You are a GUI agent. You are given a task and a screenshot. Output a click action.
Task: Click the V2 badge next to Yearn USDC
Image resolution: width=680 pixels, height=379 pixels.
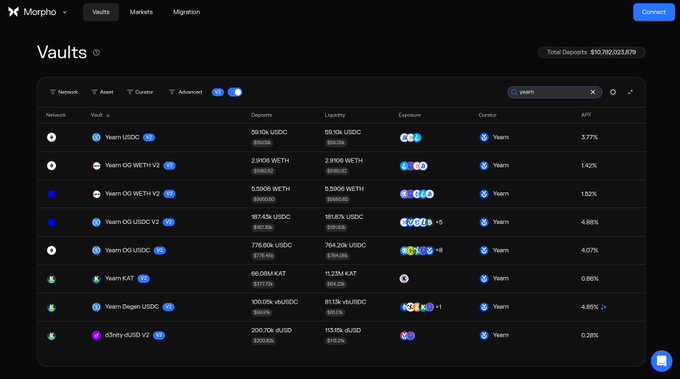coord(149,137)
